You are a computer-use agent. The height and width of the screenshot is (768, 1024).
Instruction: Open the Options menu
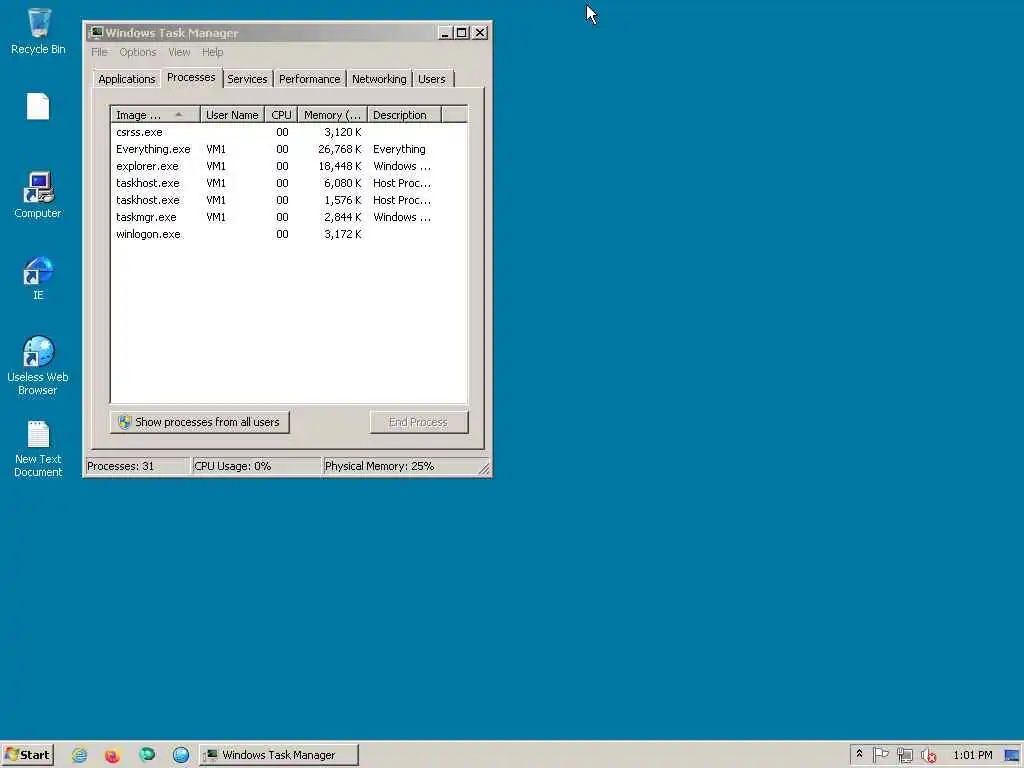138,52
